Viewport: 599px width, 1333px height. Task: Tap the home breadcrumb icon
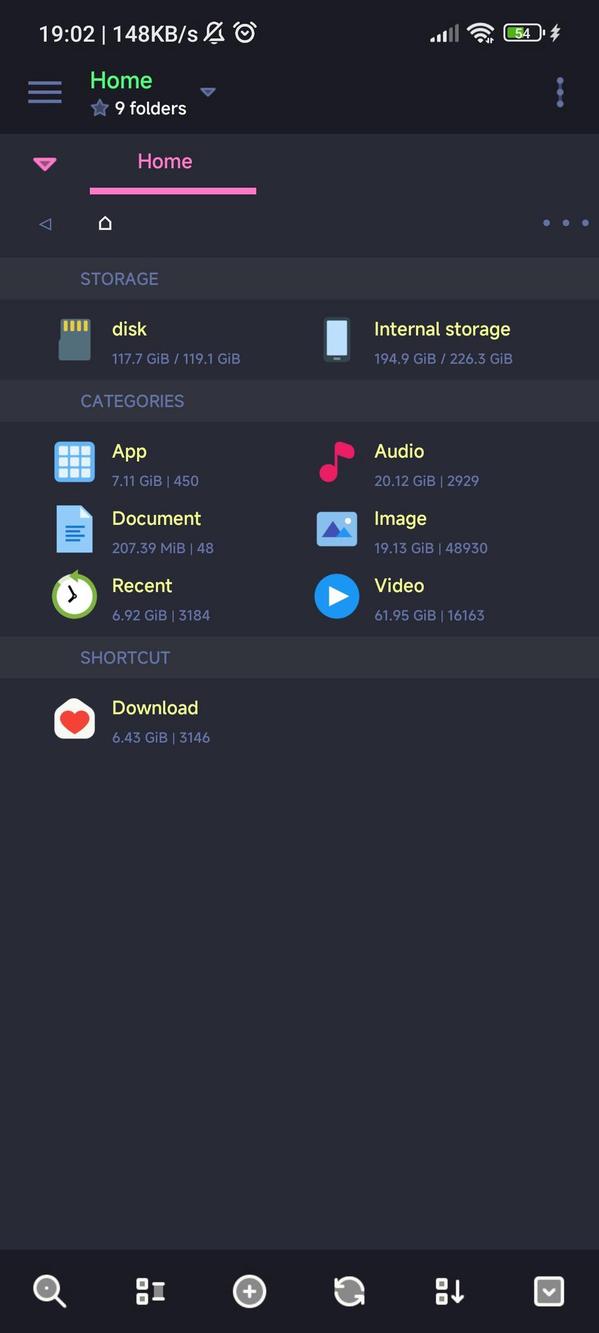pos(105,223)
